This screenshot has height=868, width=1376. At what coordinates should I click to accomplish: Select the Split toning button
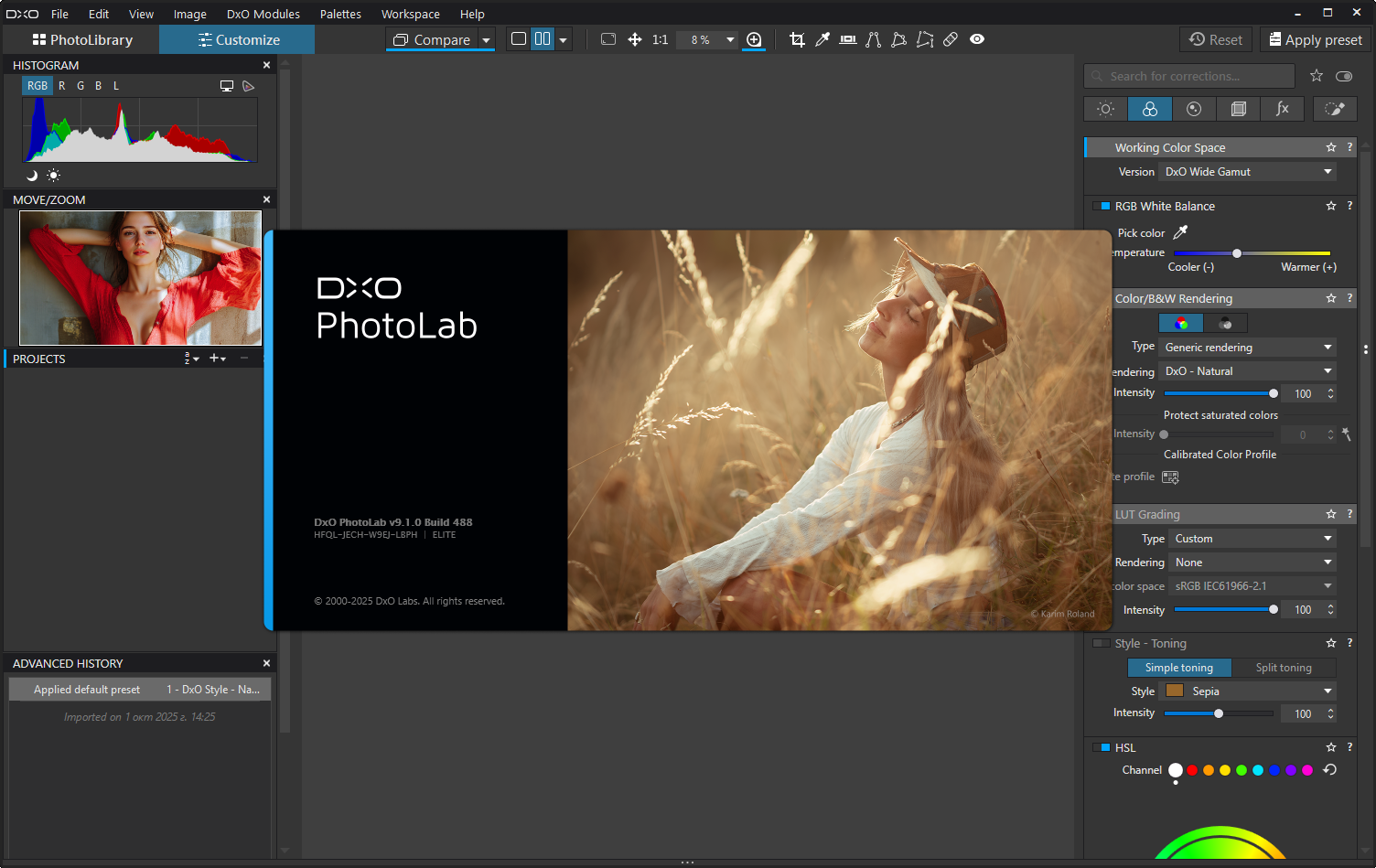(1283, 668)
